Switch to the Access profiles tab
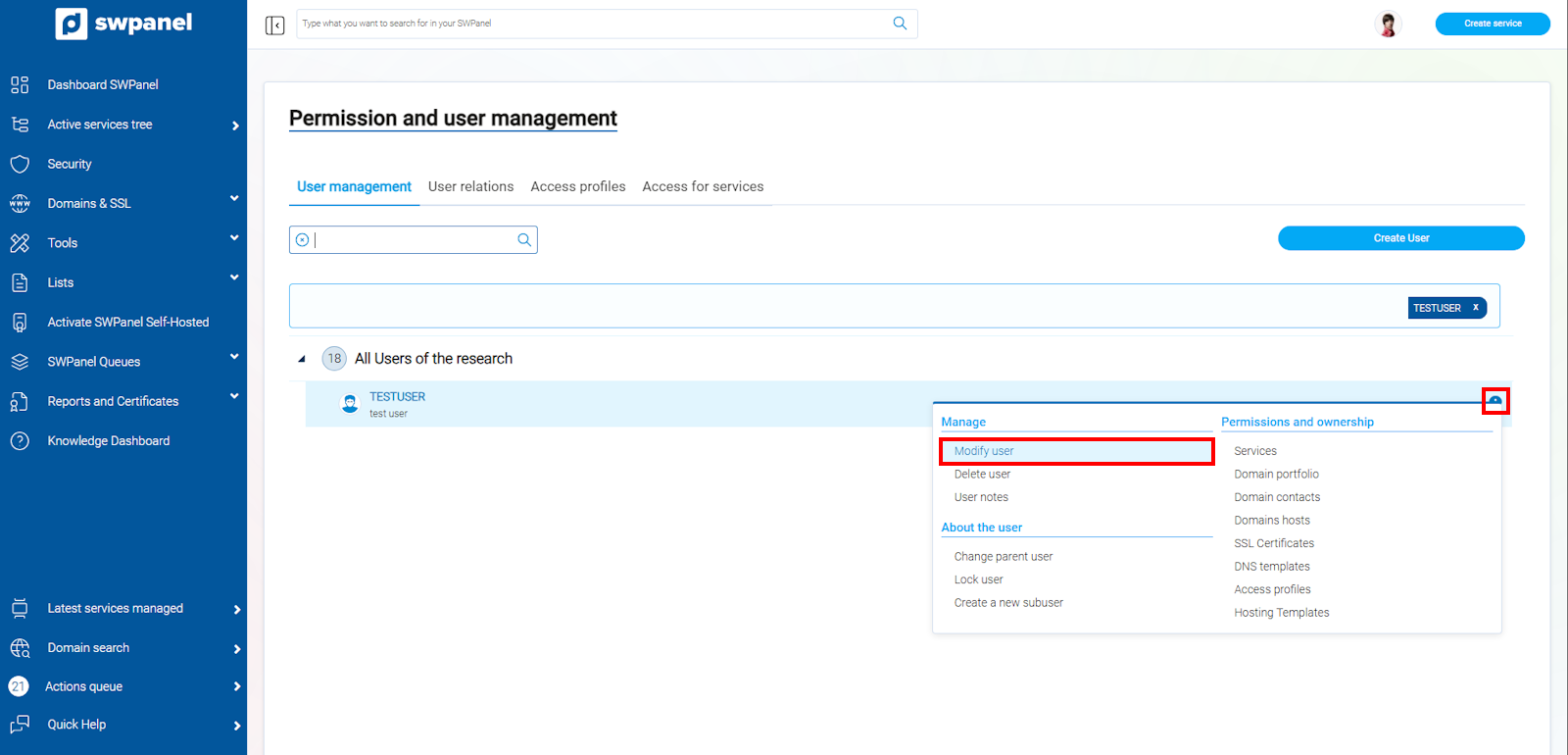This screenshot has height=755, width=1568. tap(577, 186)
